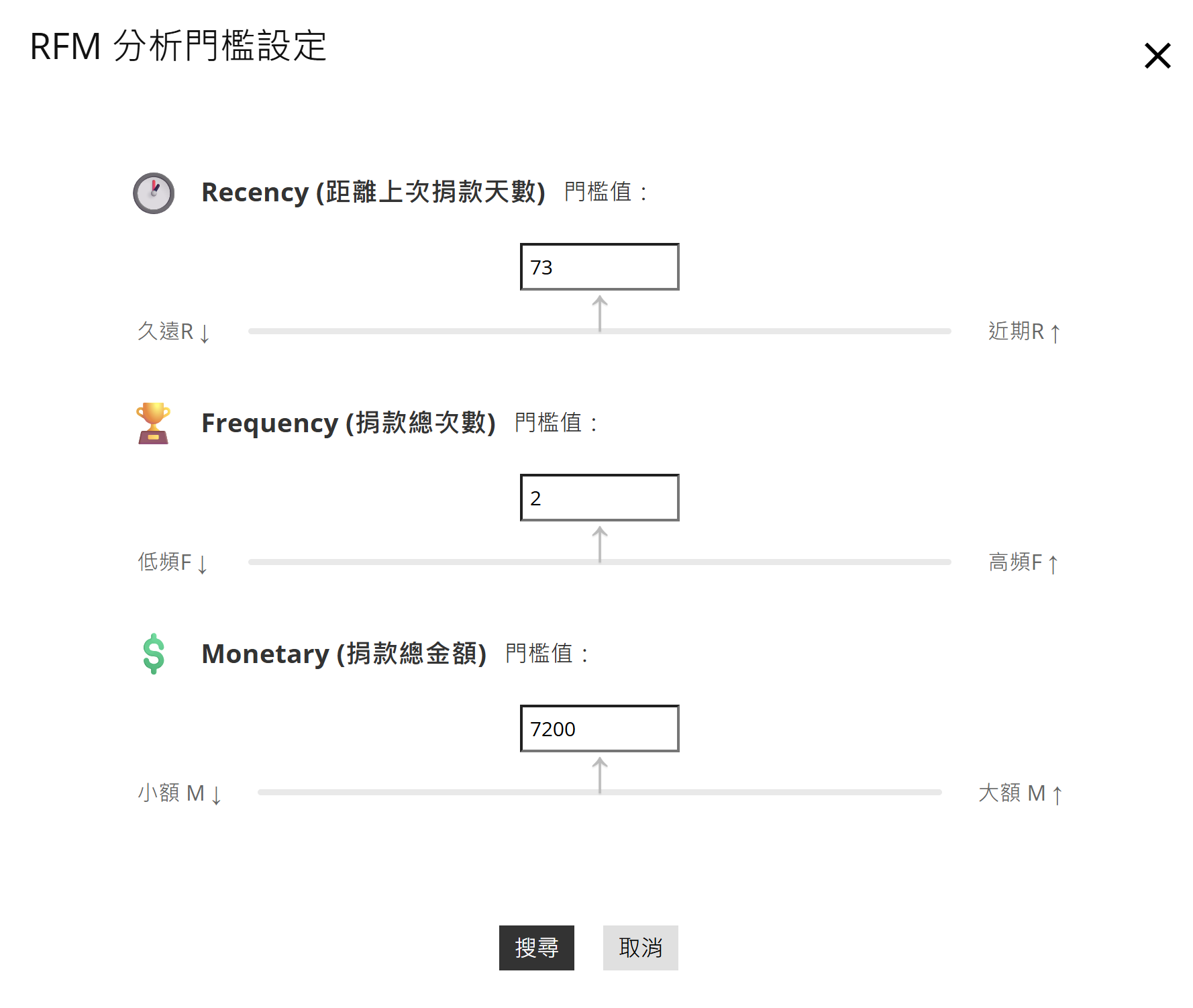Click the Recency clock icon
The width and height of the screenshot is (1193, 1008).
point(154,193)
